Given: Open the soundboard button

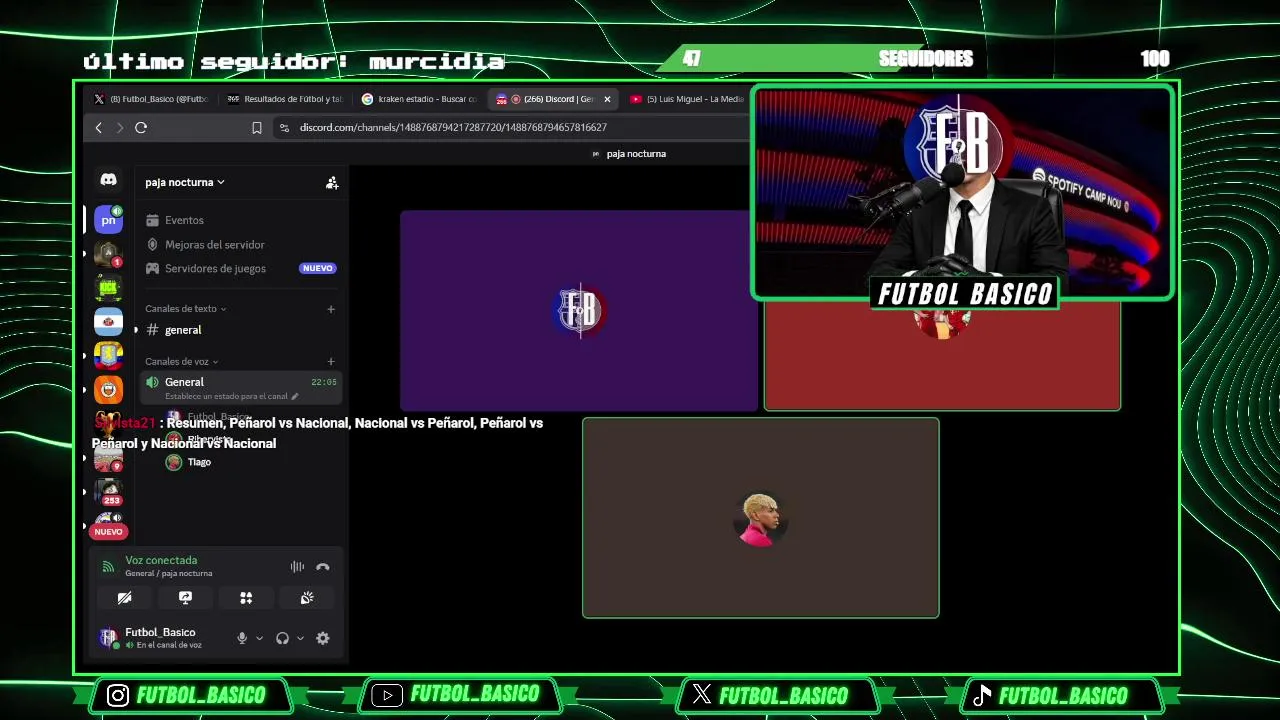Looking at the screenshot, I should [307, 598].
